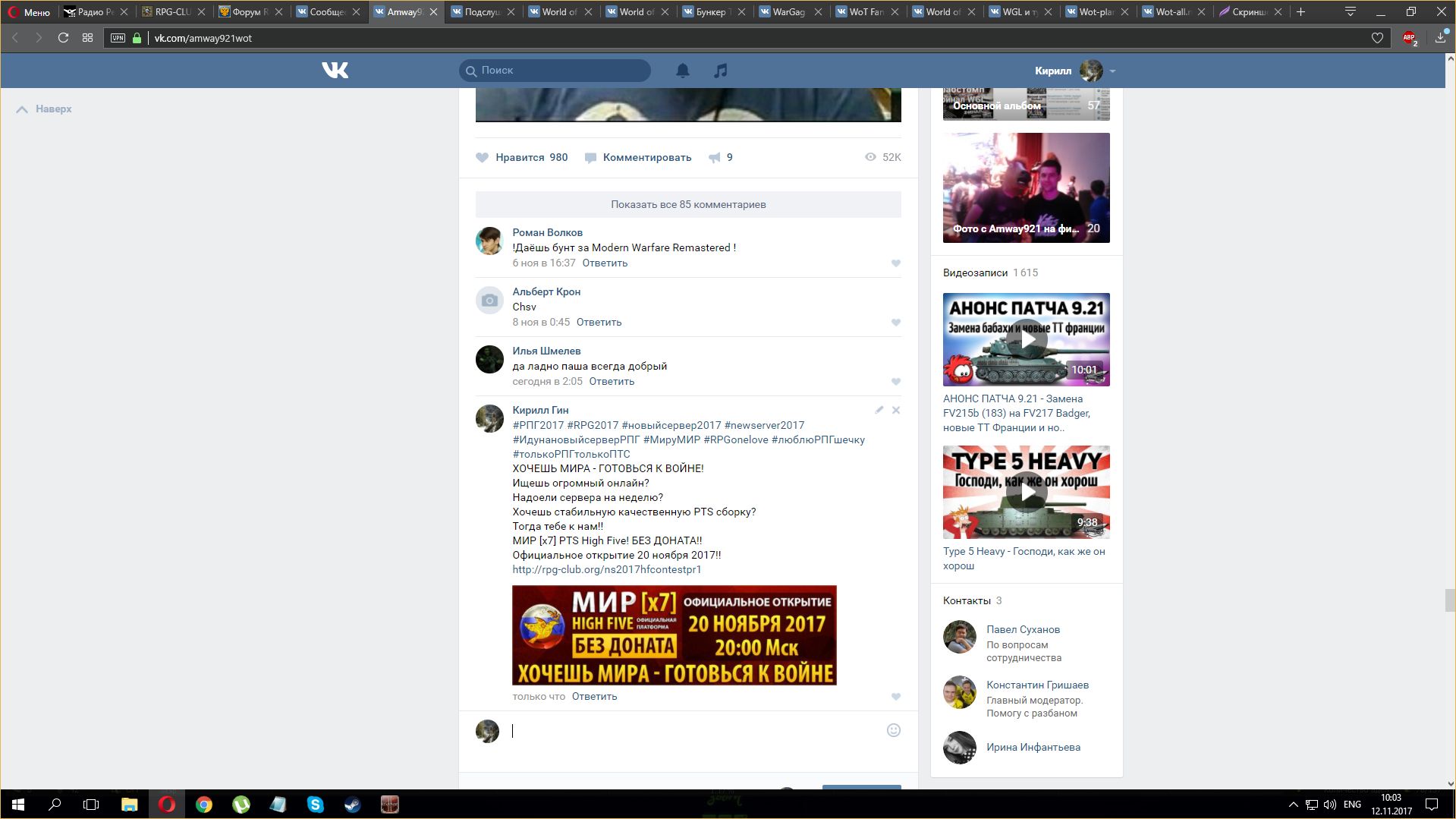Click the #РПГ2017 hashtag
This screenshot has height=819, width=1456.
click(x=538, y=426)
